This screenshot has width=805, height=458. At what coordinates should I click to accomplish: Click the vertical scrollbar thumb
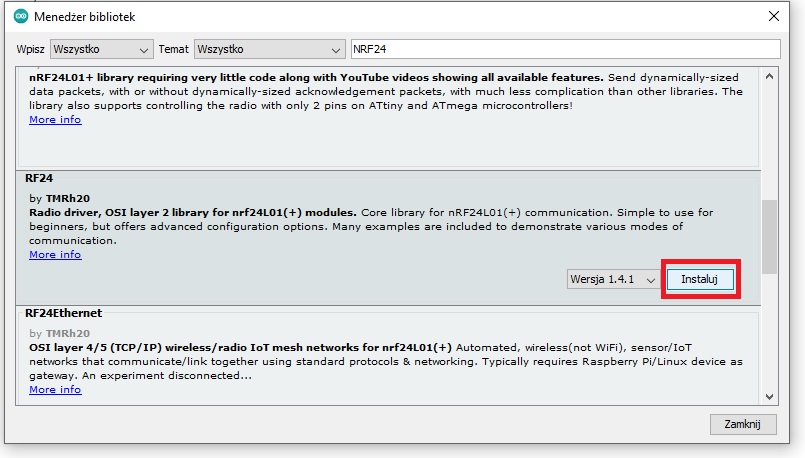pos(769,235)
